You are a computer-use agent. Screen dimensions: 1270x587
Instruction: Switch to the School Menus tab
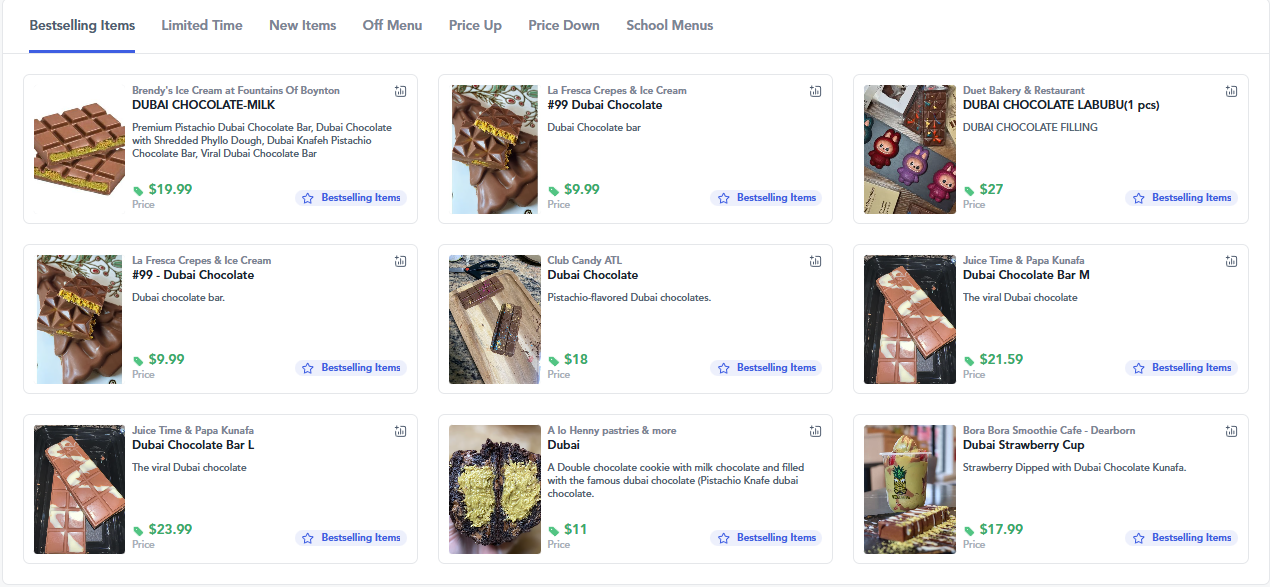[669, 25]
